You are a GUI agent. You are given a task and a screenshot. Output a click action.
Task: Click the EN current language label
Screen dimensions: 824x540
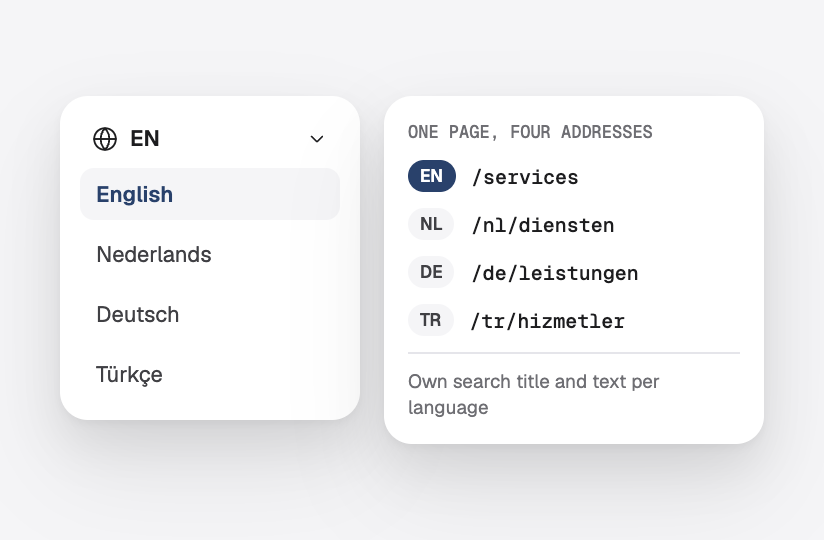145,139
